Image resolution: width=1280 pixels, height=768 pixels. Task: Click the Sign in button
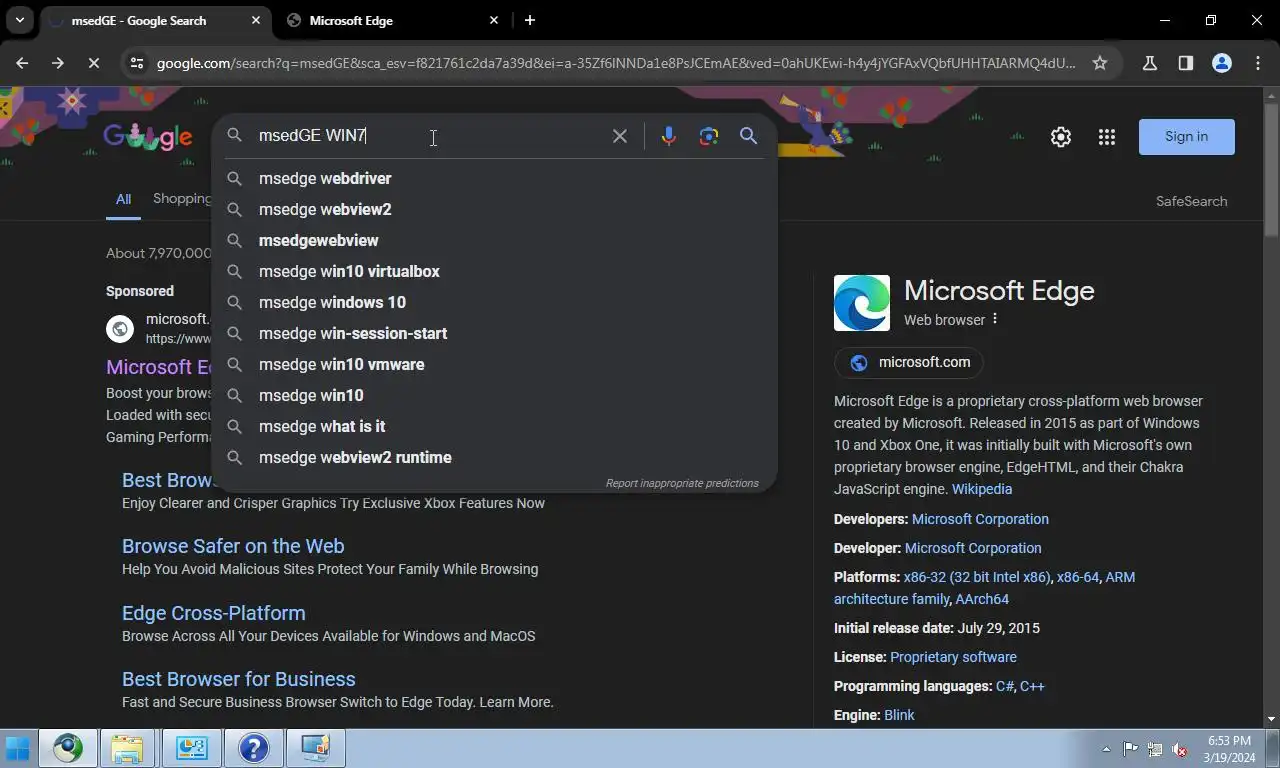click(1186, 137)
